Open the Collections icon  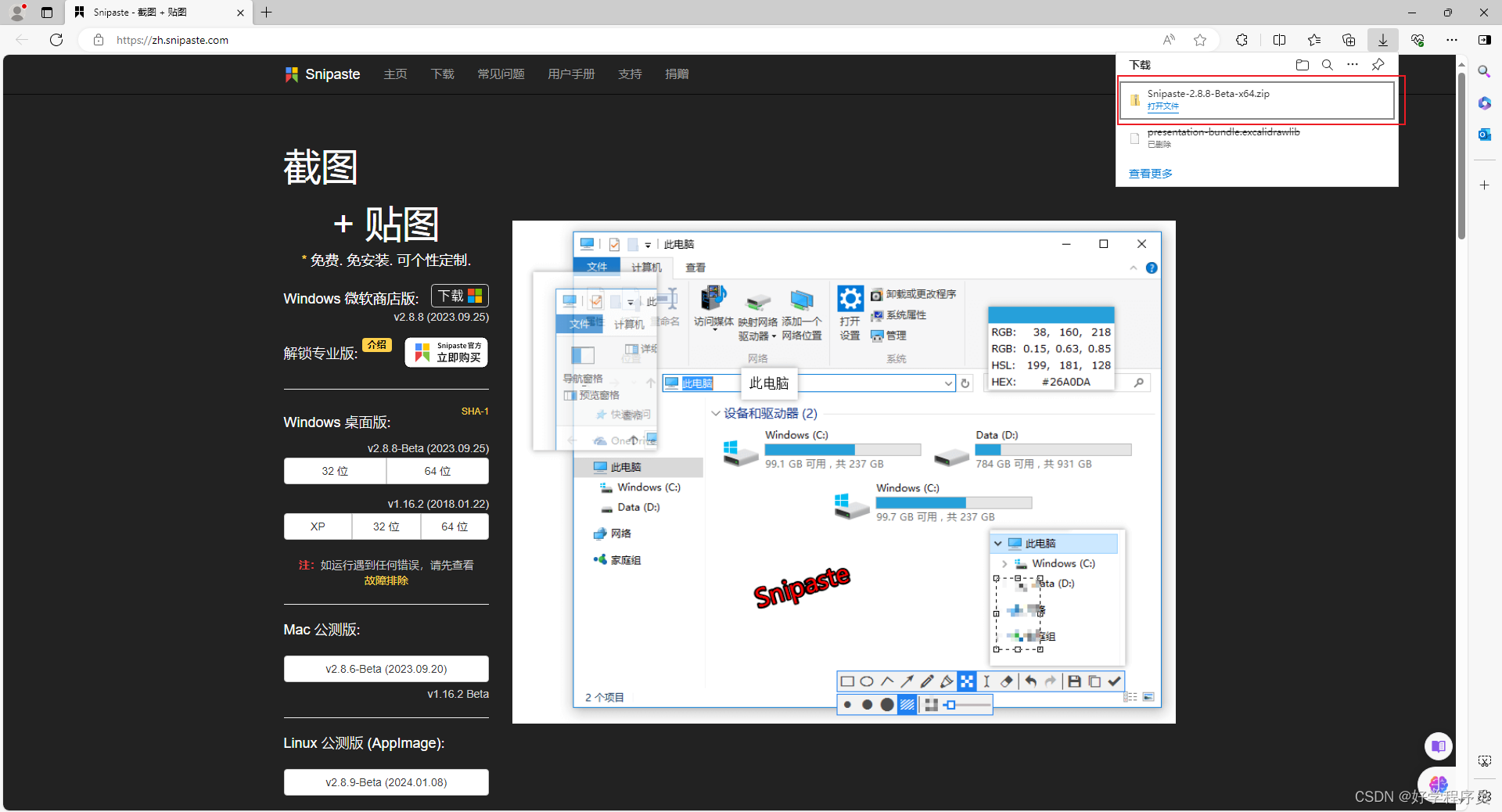pos(1349,40)
